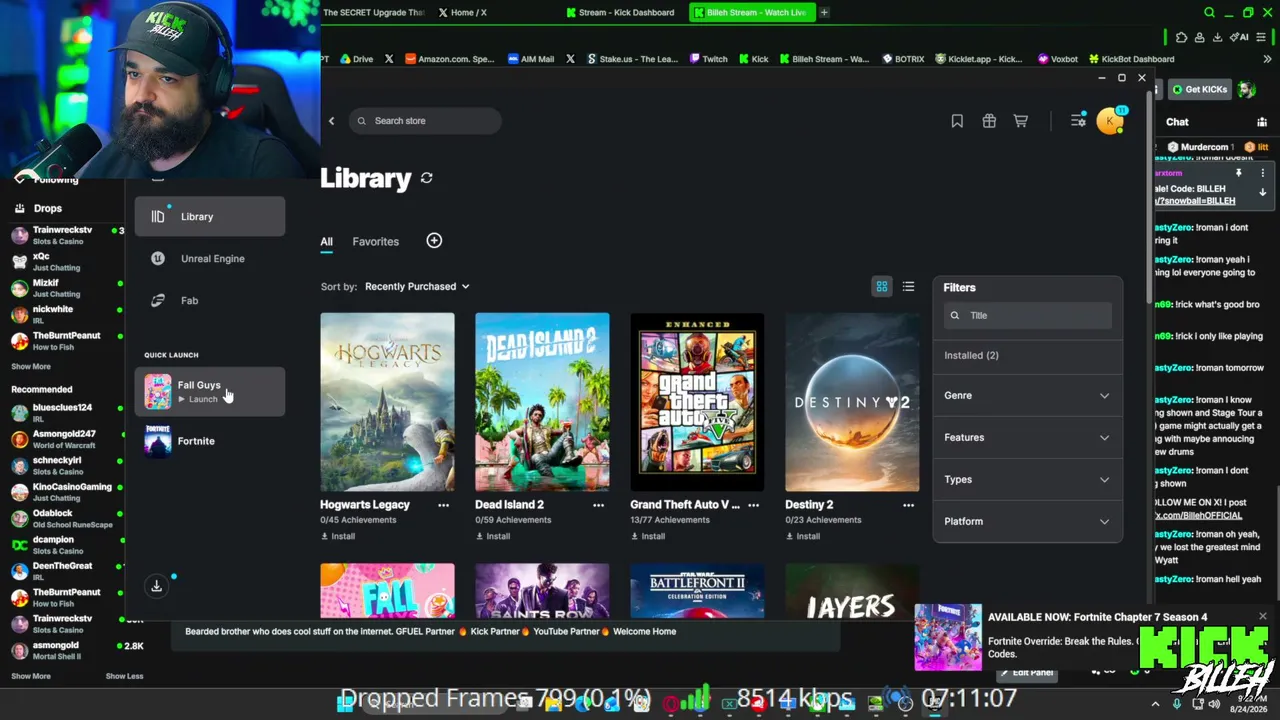This screenshot has width=1280, height=720.
Task: Open the Windows taskbar volume icon
Action: (x=1214, y=704)
